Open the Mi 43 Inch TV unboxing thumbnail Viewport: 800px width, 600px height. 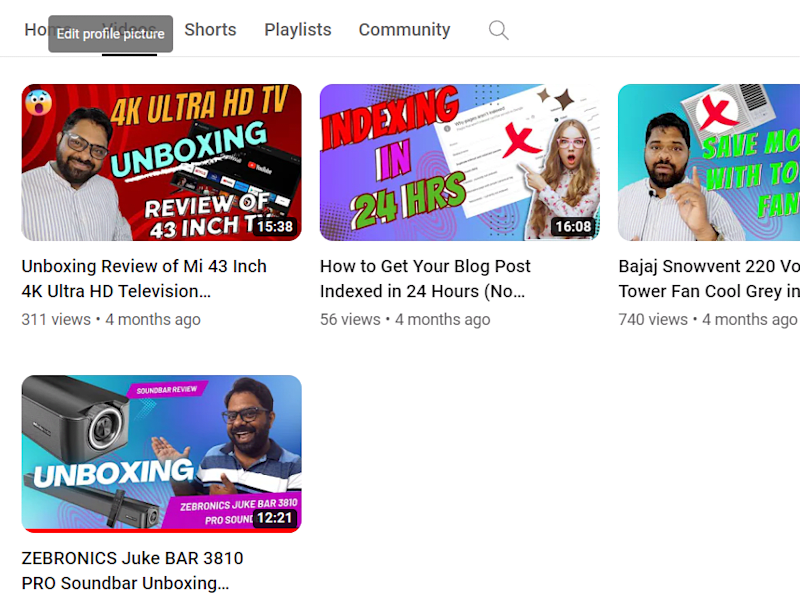click(161, 162)
